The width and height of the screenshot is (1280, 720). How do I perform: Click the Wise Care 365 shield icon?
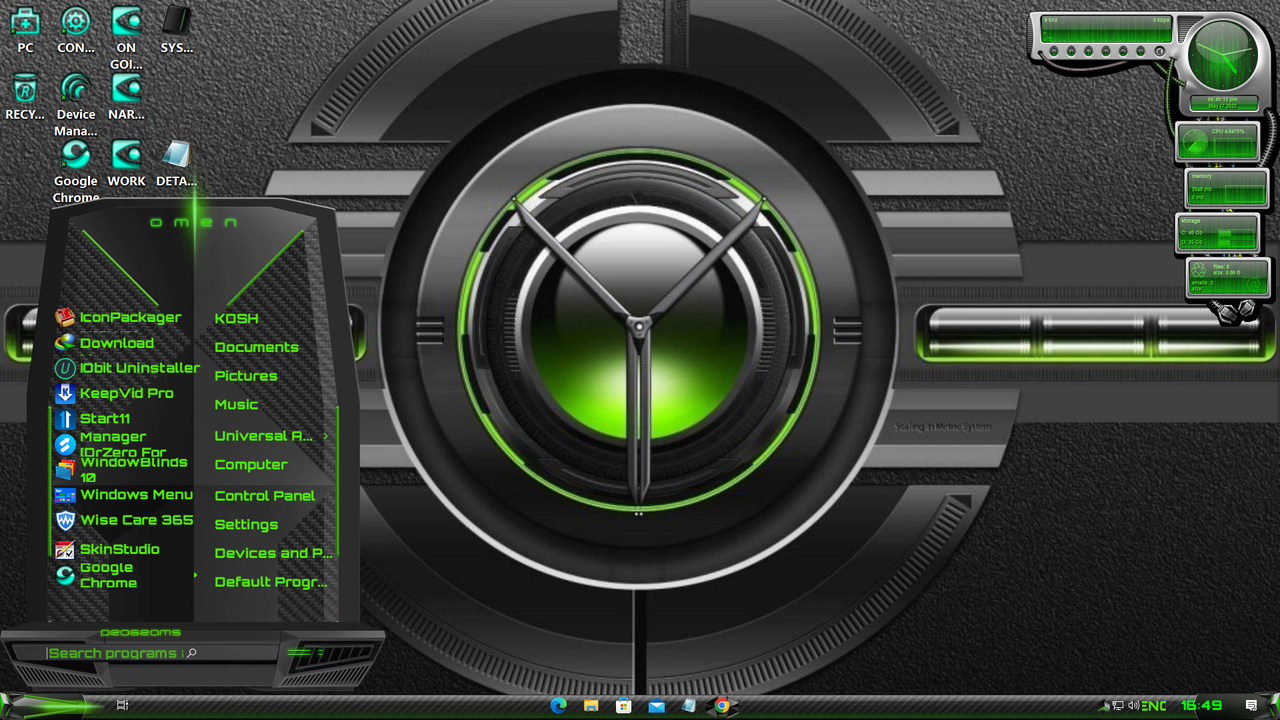65,520
